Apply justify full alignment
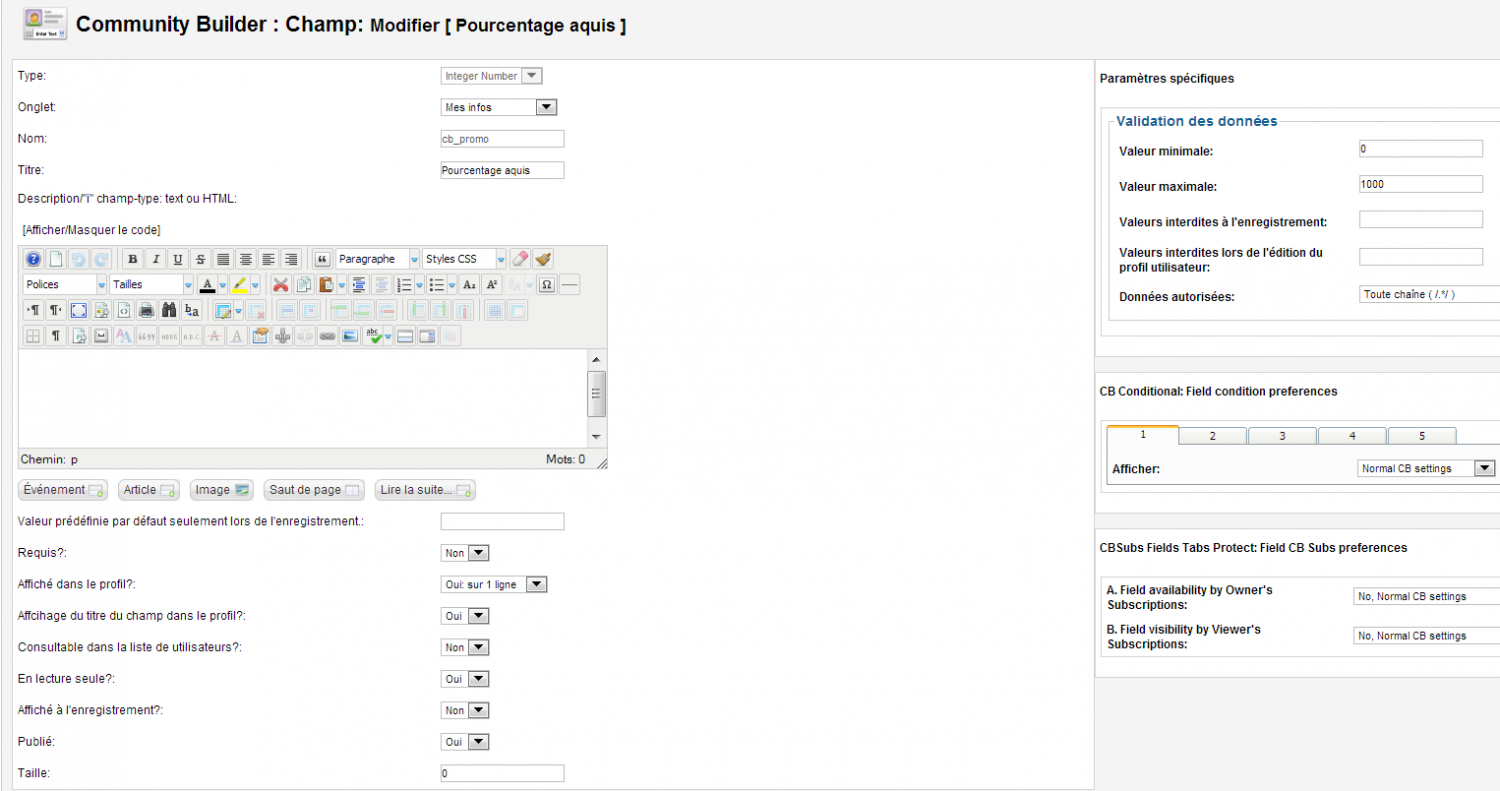 pyautogui.click(x=223, y=259)
